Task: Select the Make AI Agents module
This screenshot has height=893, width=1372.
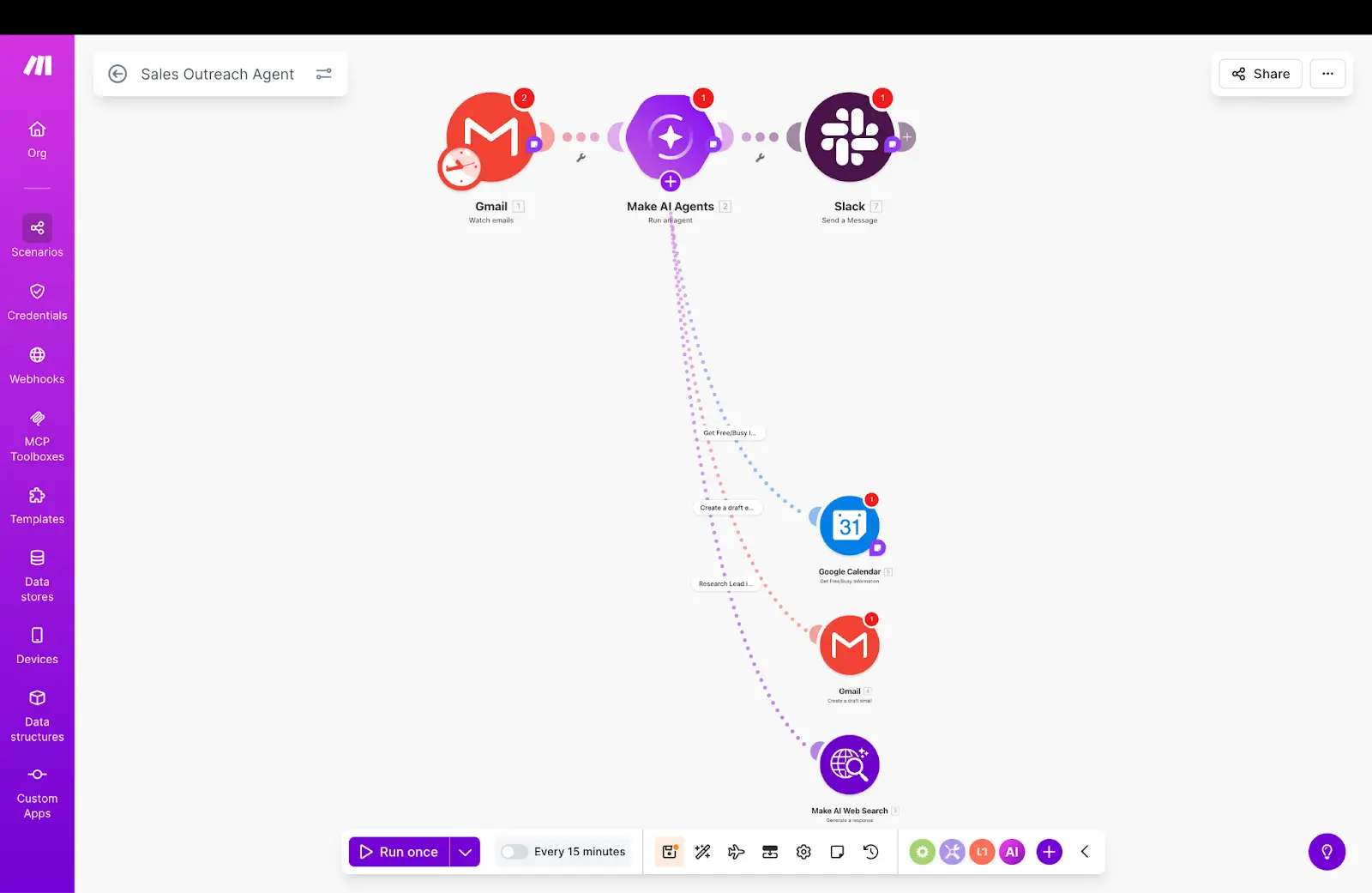Action: click(x=671, y=137)
